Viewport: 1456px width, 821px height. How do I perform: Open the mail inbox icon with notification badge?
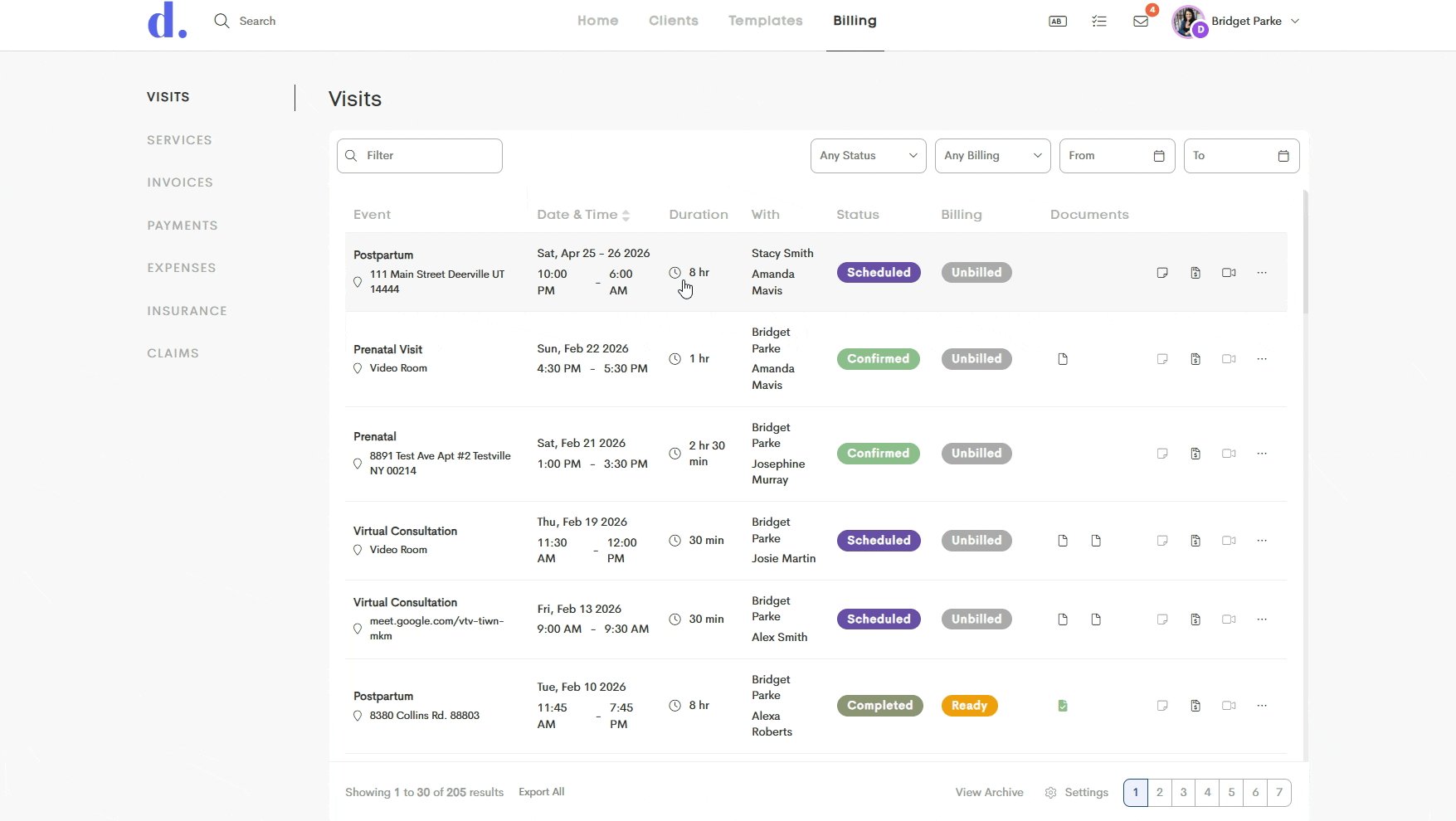(1141, 21)
